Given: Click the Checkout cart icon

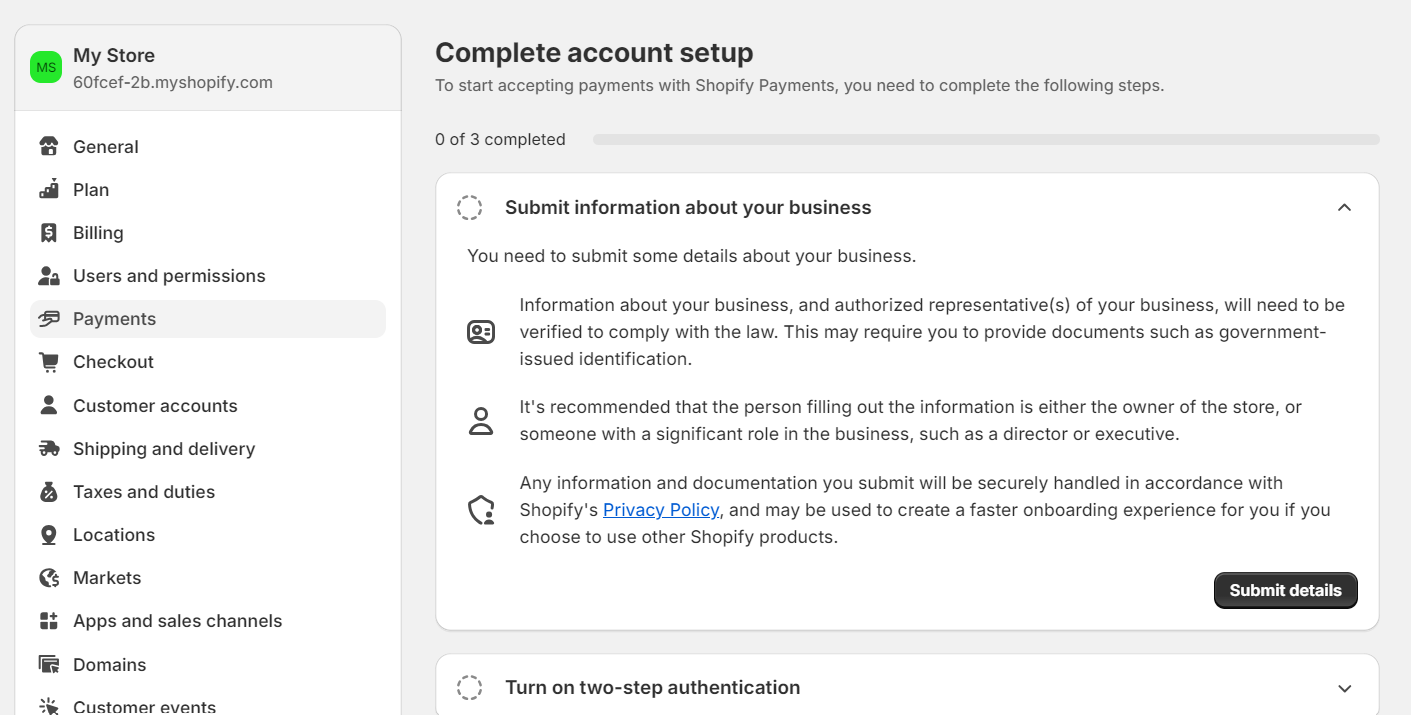Looking at the screenshot, I should point(48,362).
